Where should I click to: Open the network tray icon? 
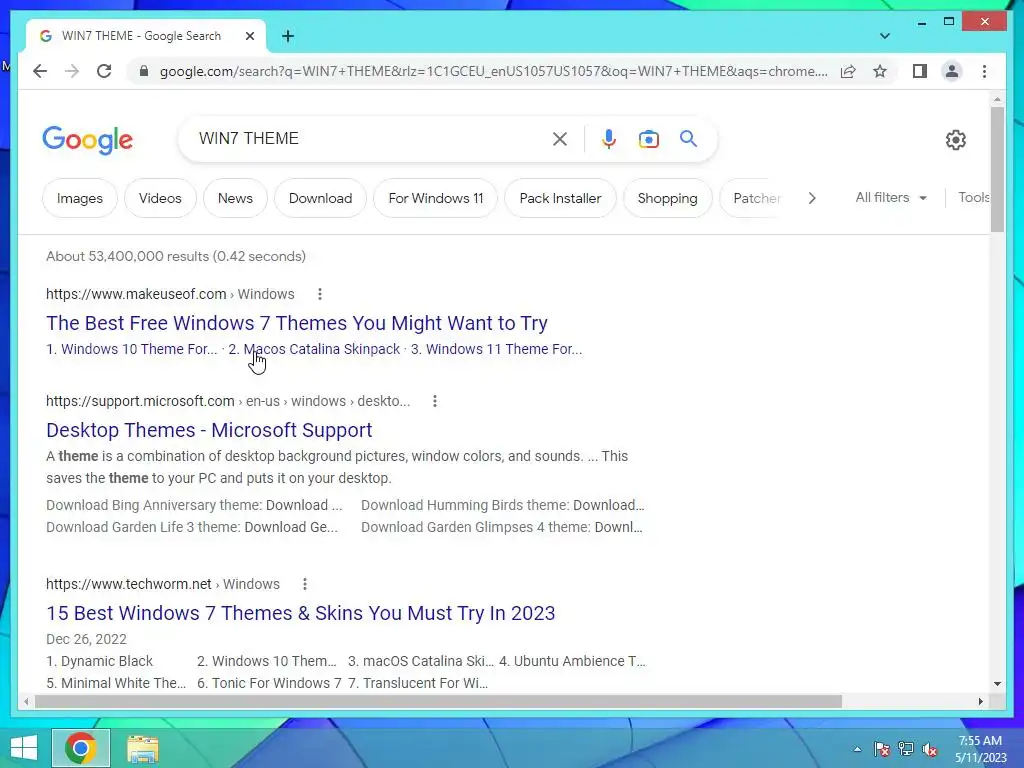tap(906, 749)
